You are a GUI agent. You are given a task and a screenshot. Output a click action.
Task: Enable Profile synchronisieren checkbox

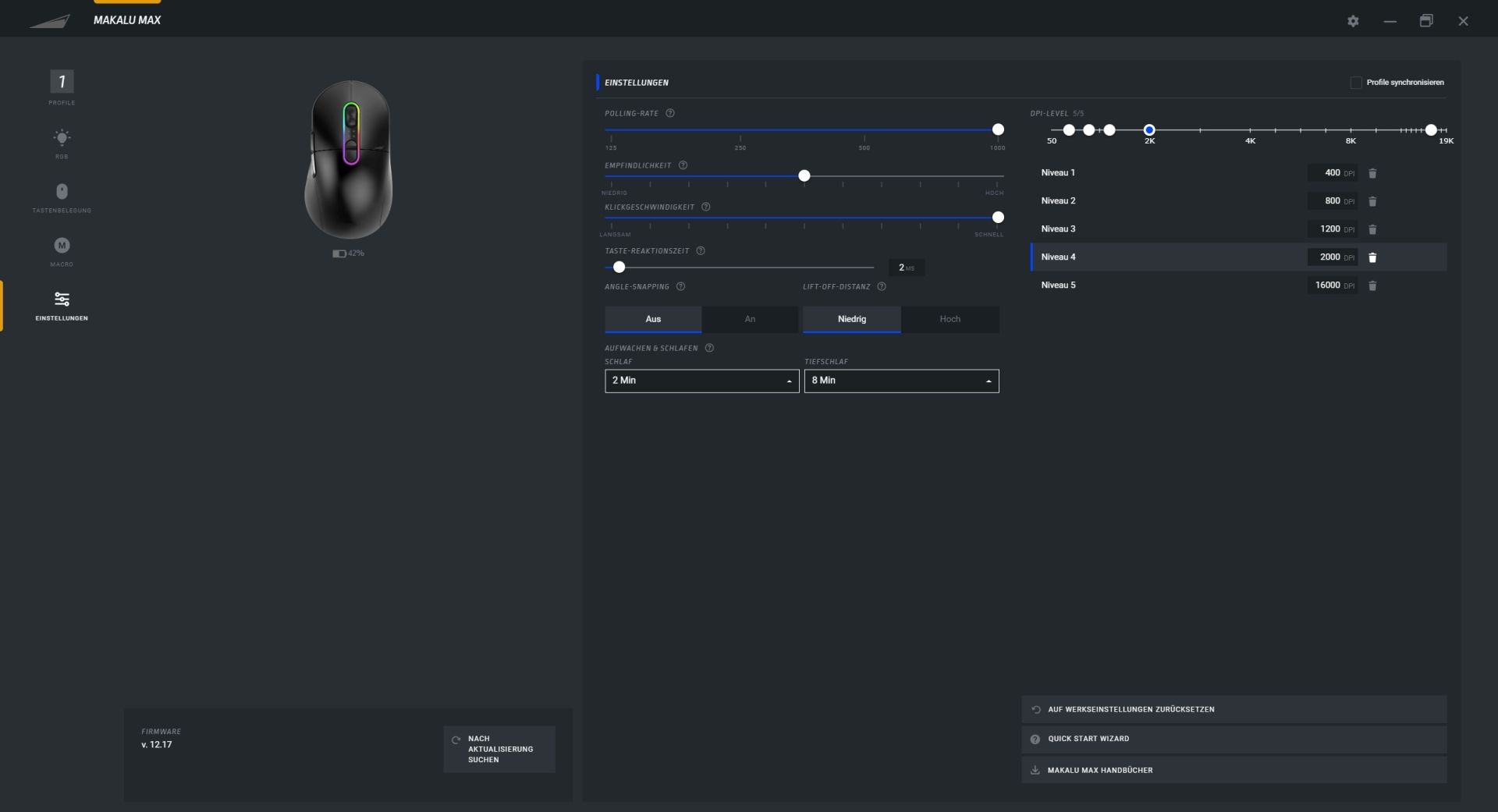tap(1356, 83)
